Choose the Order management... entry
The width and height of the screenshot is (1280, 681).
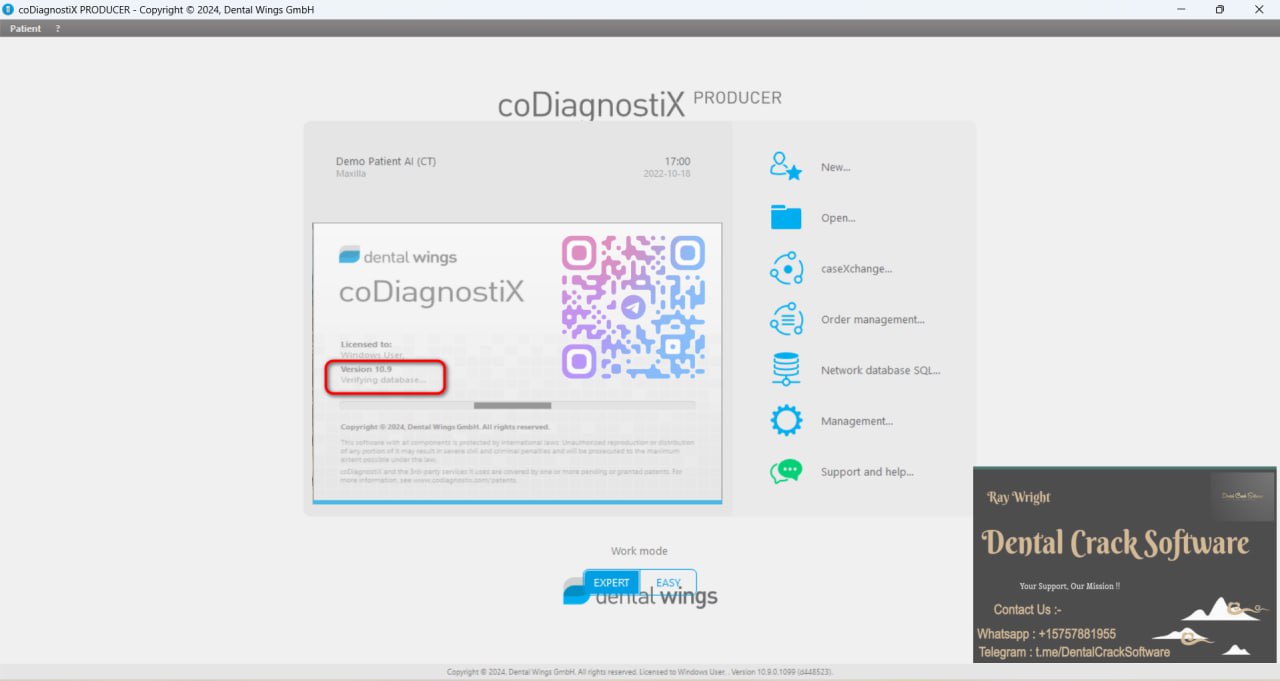coord(872,320)
